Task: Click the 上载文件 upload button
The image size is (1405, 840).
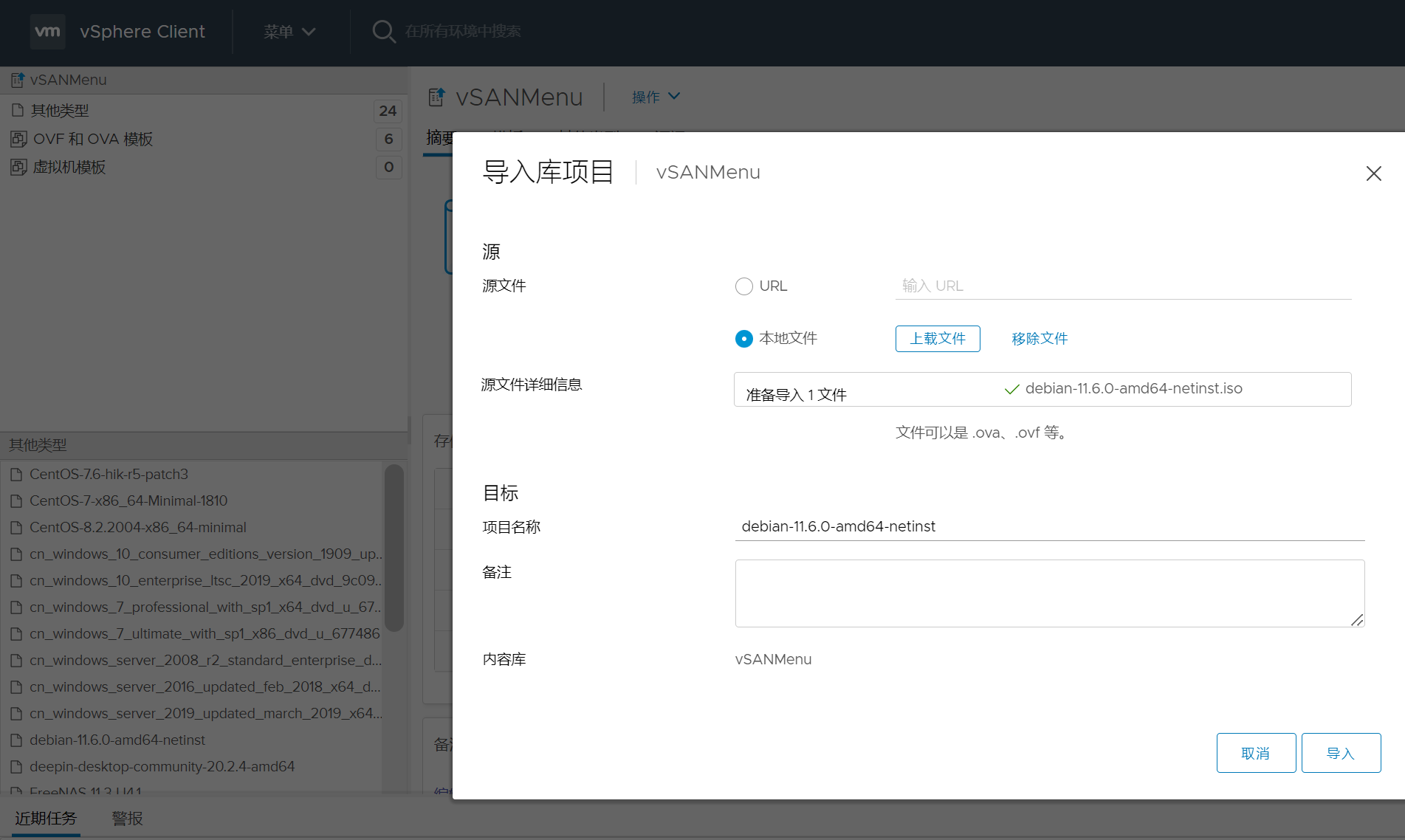Action: click(x=937, y=338)
